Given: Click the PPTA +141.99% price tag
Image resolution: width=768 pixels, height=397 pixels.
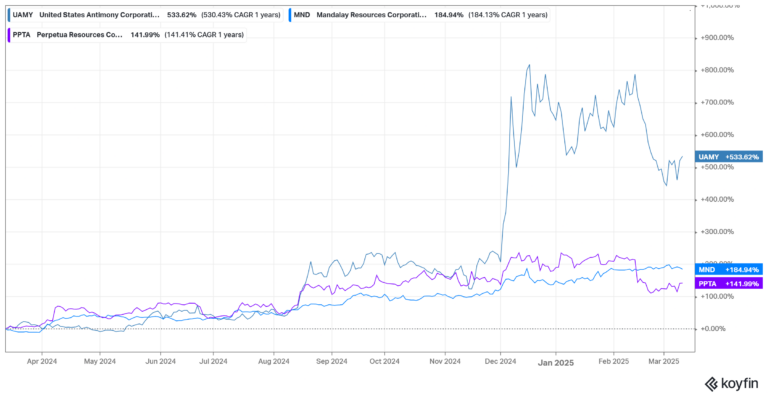Looking at the screenshot, I should click(729, 283).
